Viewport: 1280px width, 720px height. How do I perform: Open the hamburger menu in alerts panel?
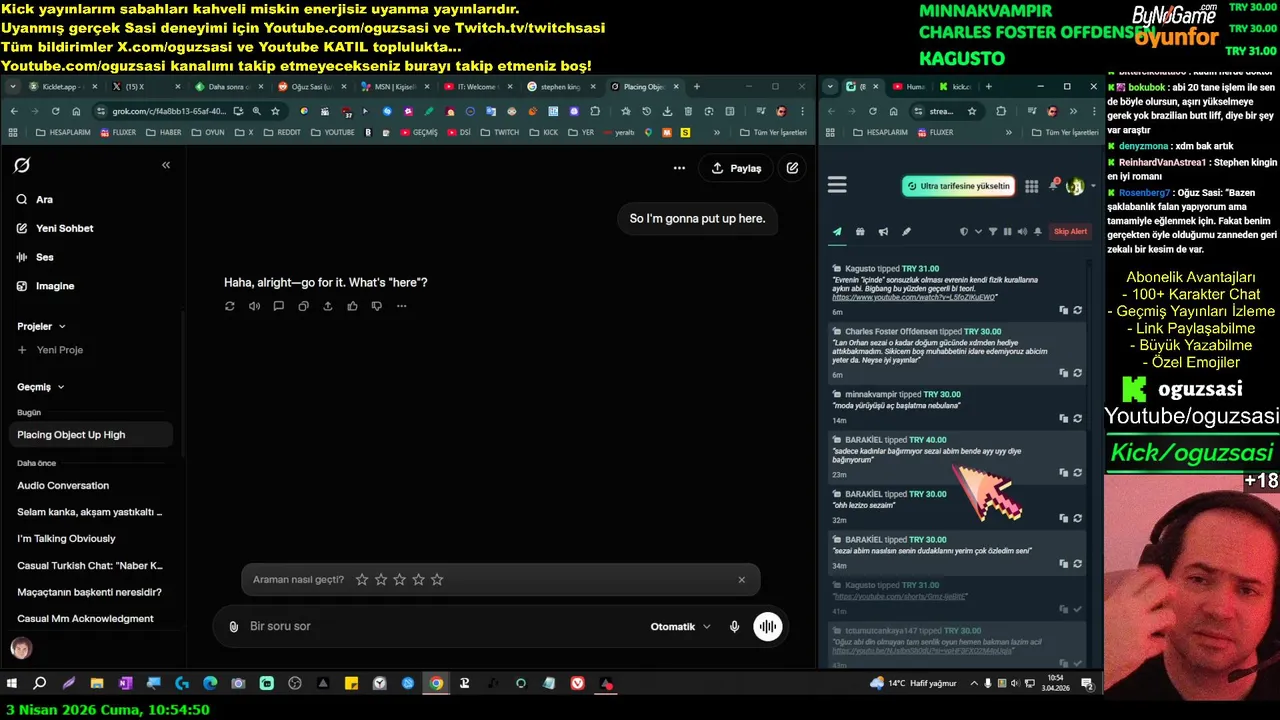pos(837,184)
